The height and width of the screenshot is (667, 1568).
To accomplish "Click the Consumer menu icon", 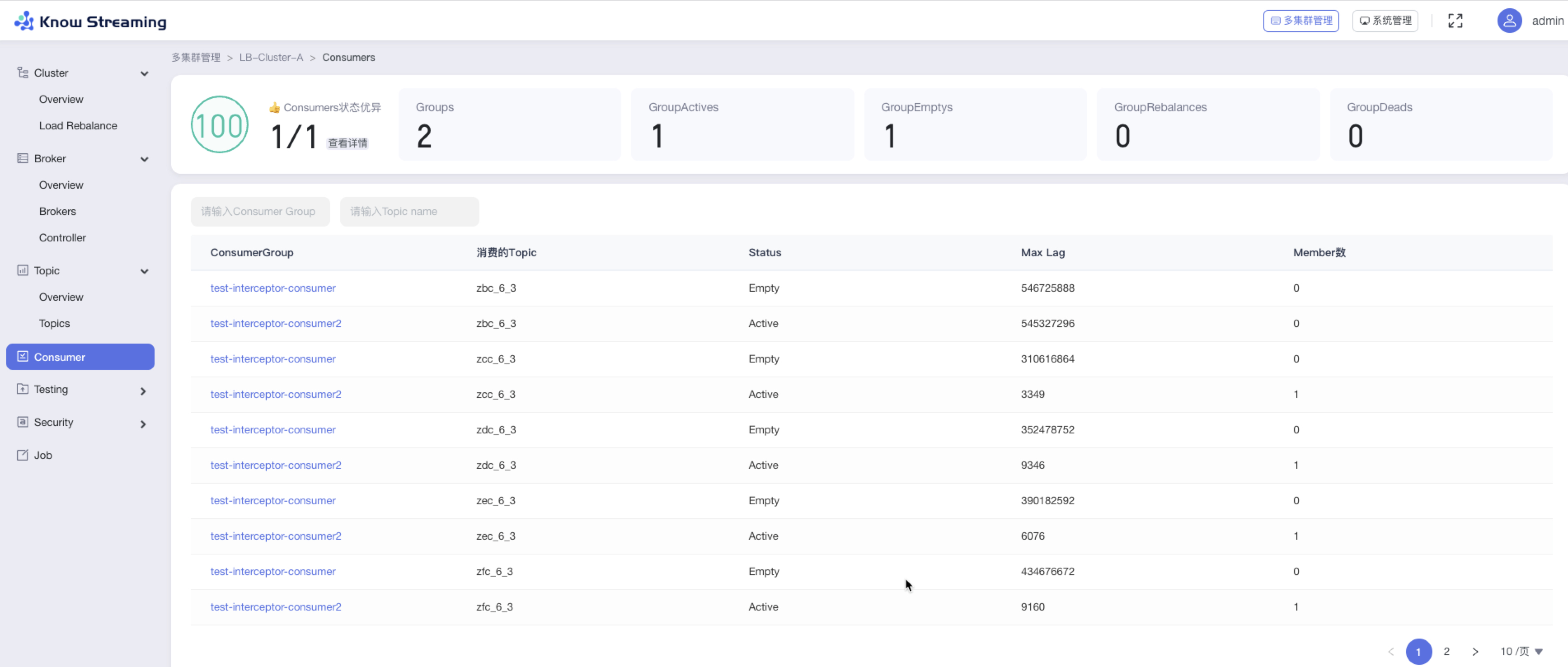I will [x=23, y=357].
